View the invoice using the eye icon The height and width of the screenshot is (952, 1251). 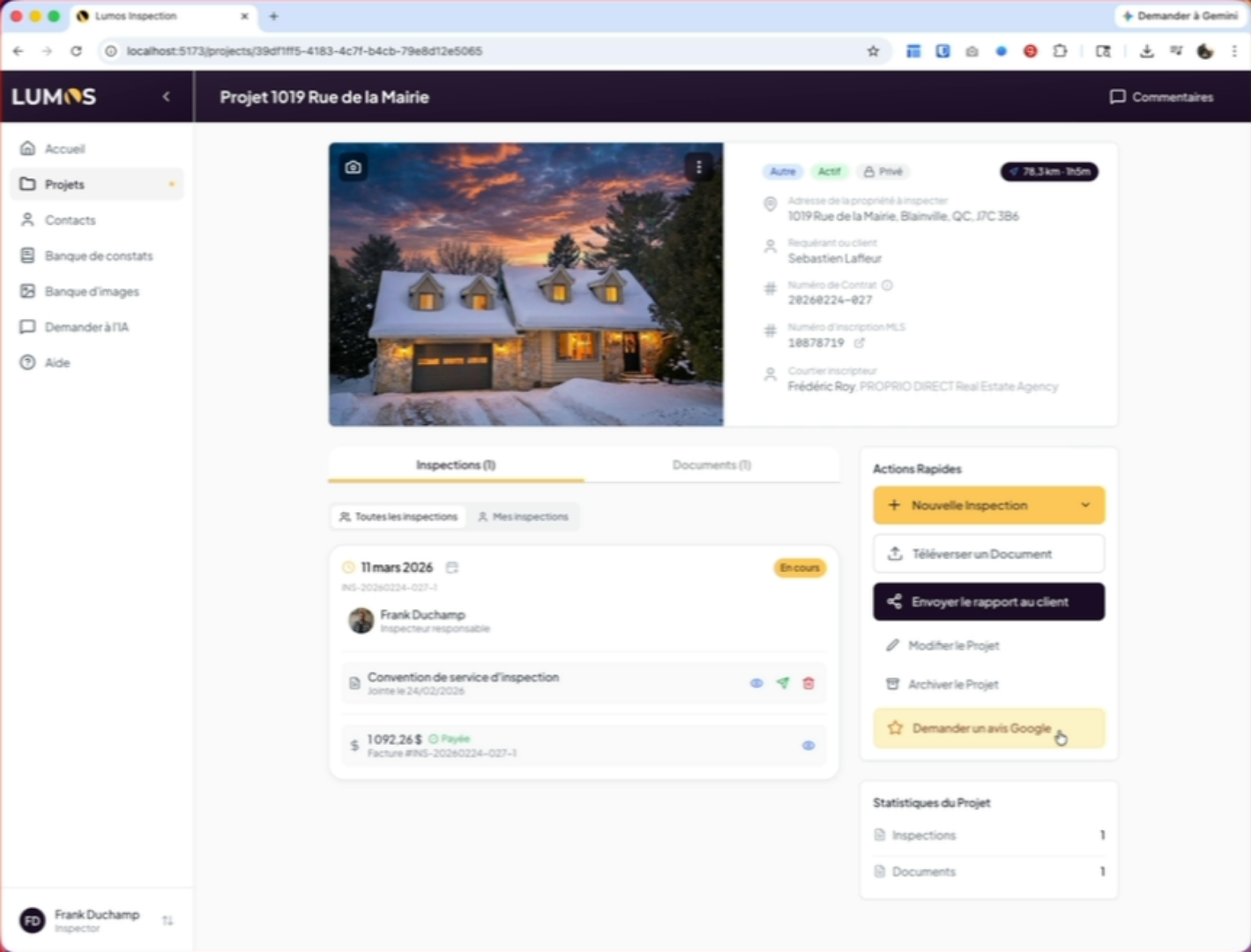coord(808,746)
